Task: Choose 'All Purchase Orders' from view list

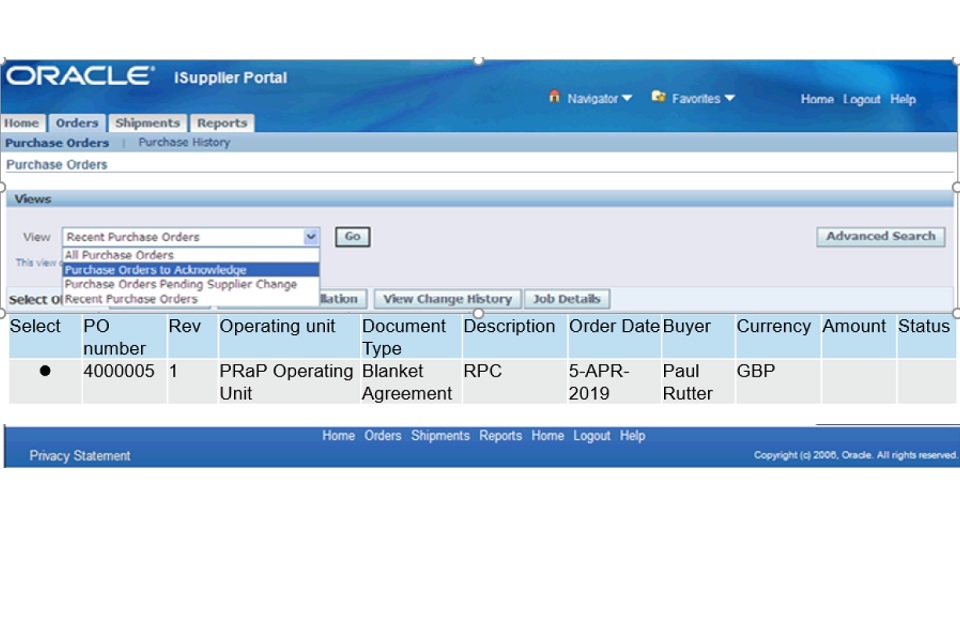Action: (119, 255)
